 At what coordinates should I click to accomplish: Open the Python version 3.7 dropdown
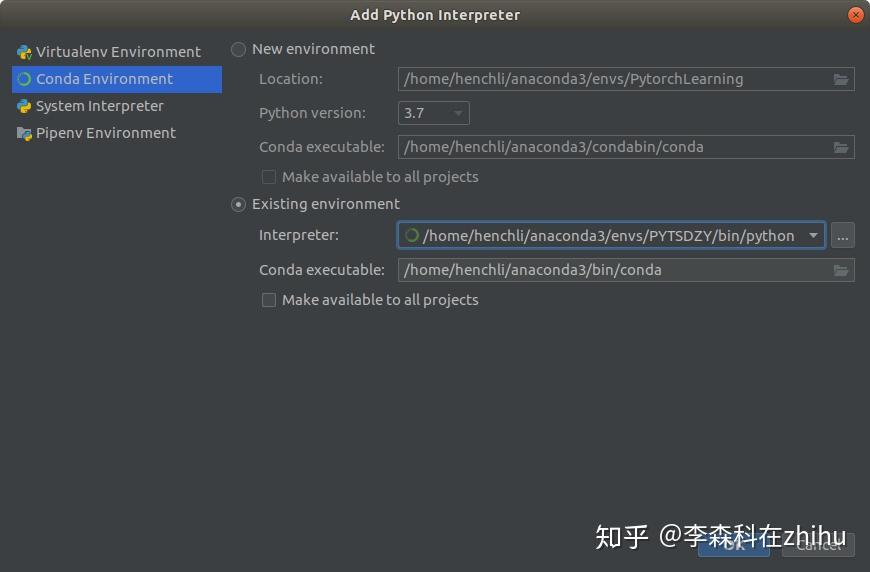434,113
